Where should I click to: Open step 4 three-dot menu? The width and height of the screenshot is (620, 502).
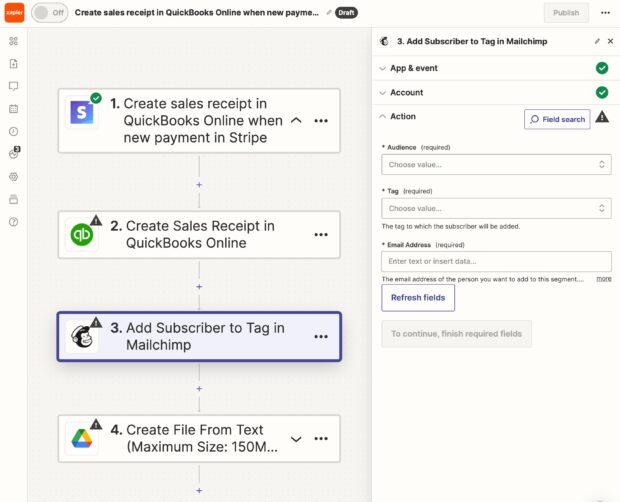pos(321,439)
